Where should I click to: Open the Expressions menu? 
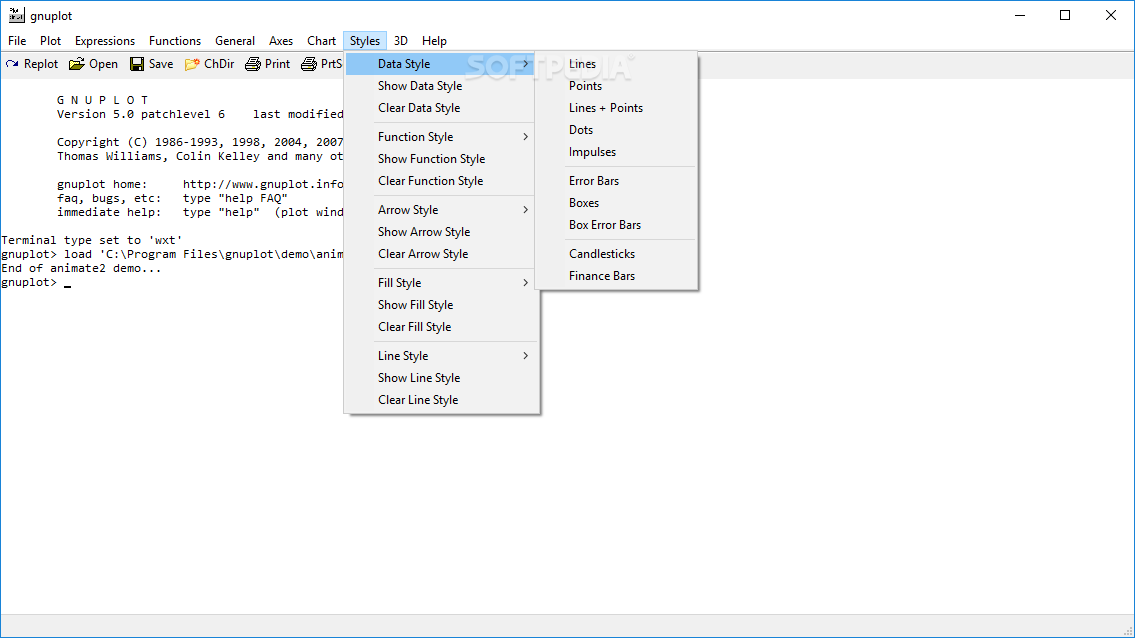105,41
